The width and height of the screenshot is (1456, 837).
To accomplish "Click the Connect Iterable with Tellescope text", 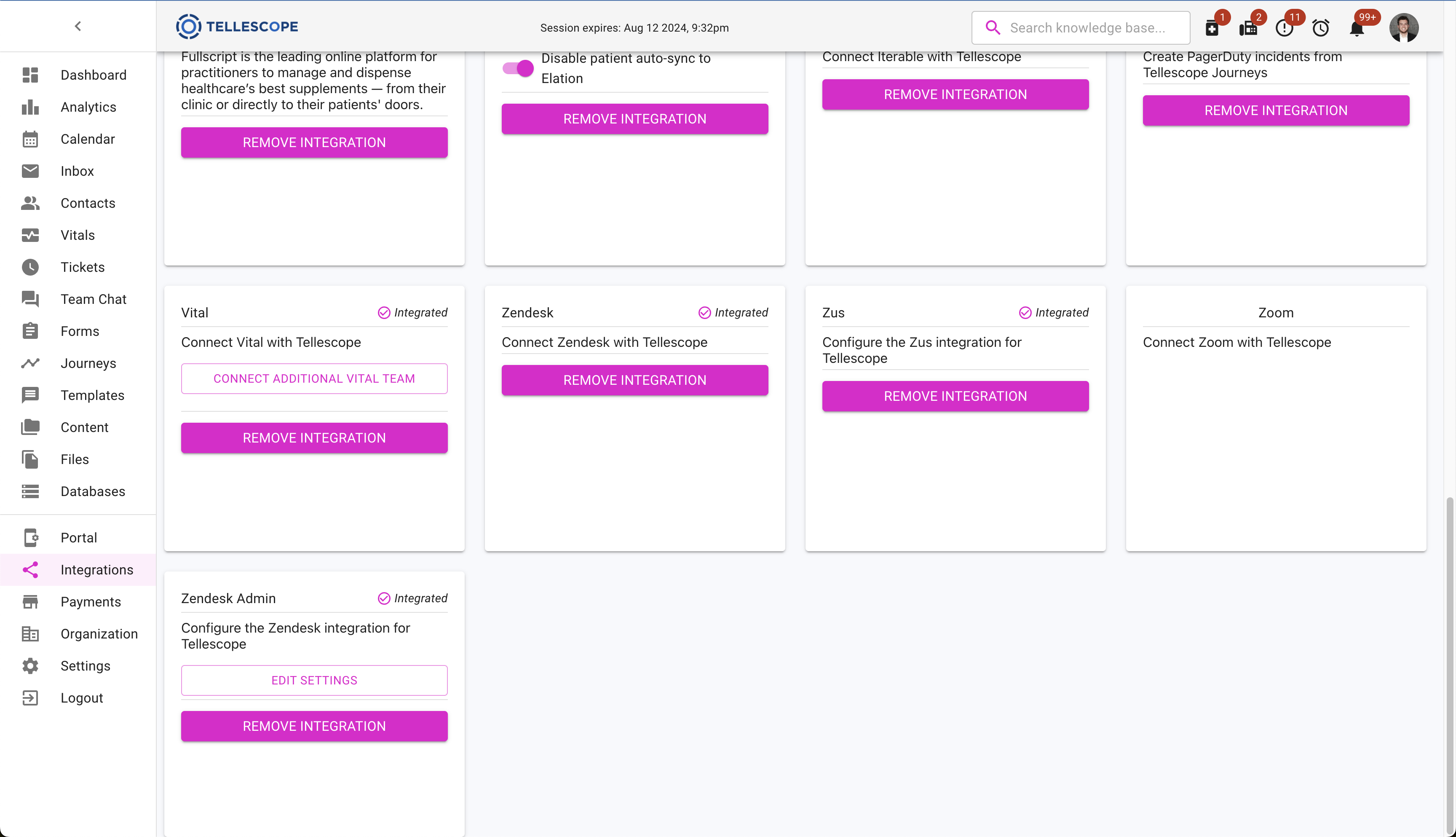I will 922,56.
